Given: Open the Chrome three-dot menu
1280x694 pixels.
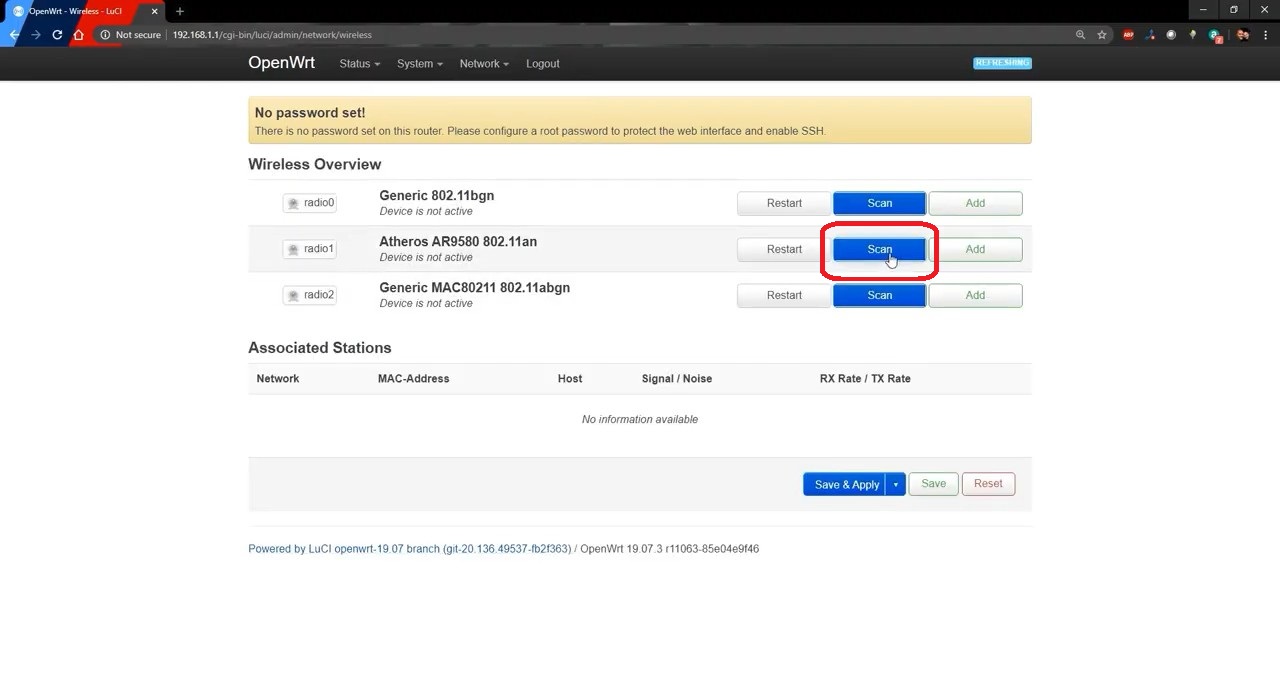Looking at the screenshot, I should coord(1266,35).
